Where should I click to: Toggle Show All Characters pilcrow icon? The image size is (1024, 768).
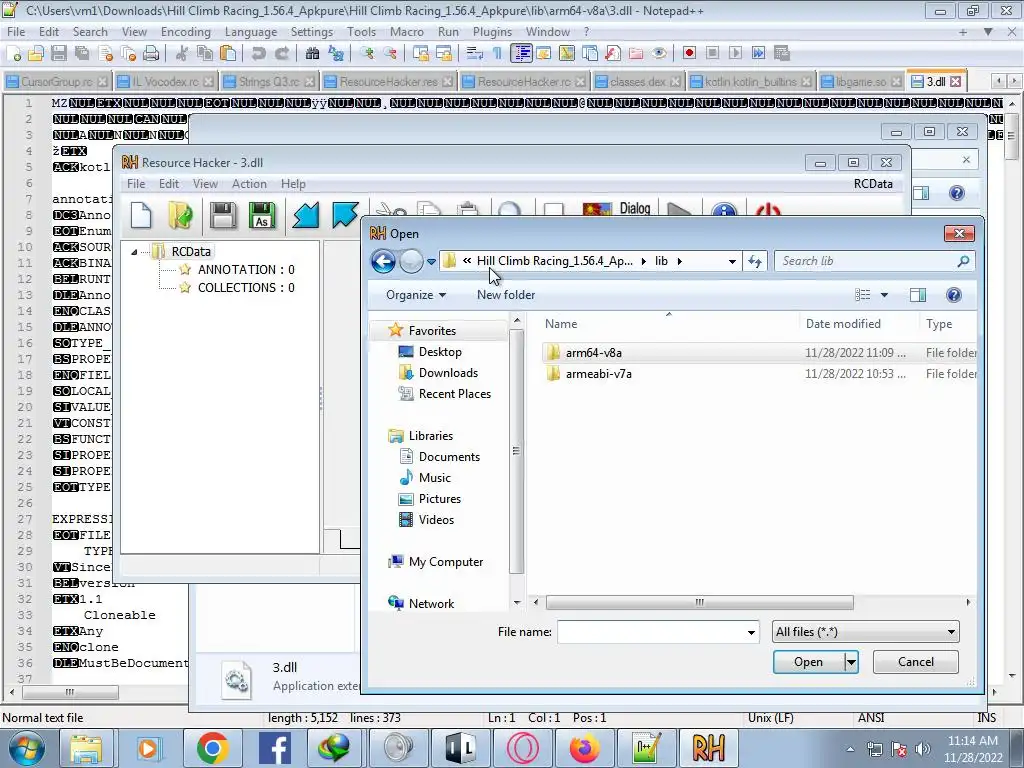(498, 54)
